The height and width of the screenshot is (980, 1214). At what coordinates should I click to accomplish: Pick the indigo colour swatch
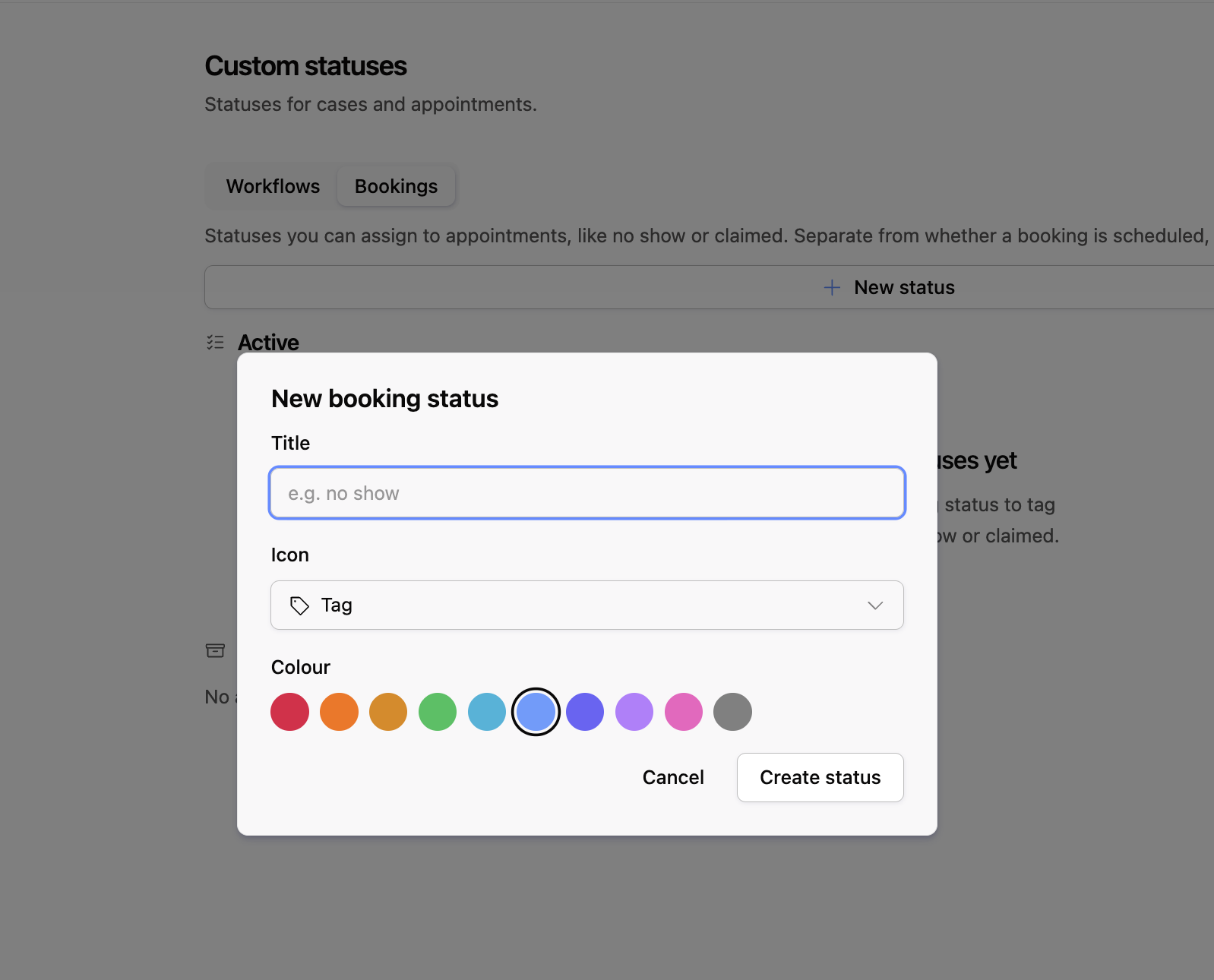[585, 712]
